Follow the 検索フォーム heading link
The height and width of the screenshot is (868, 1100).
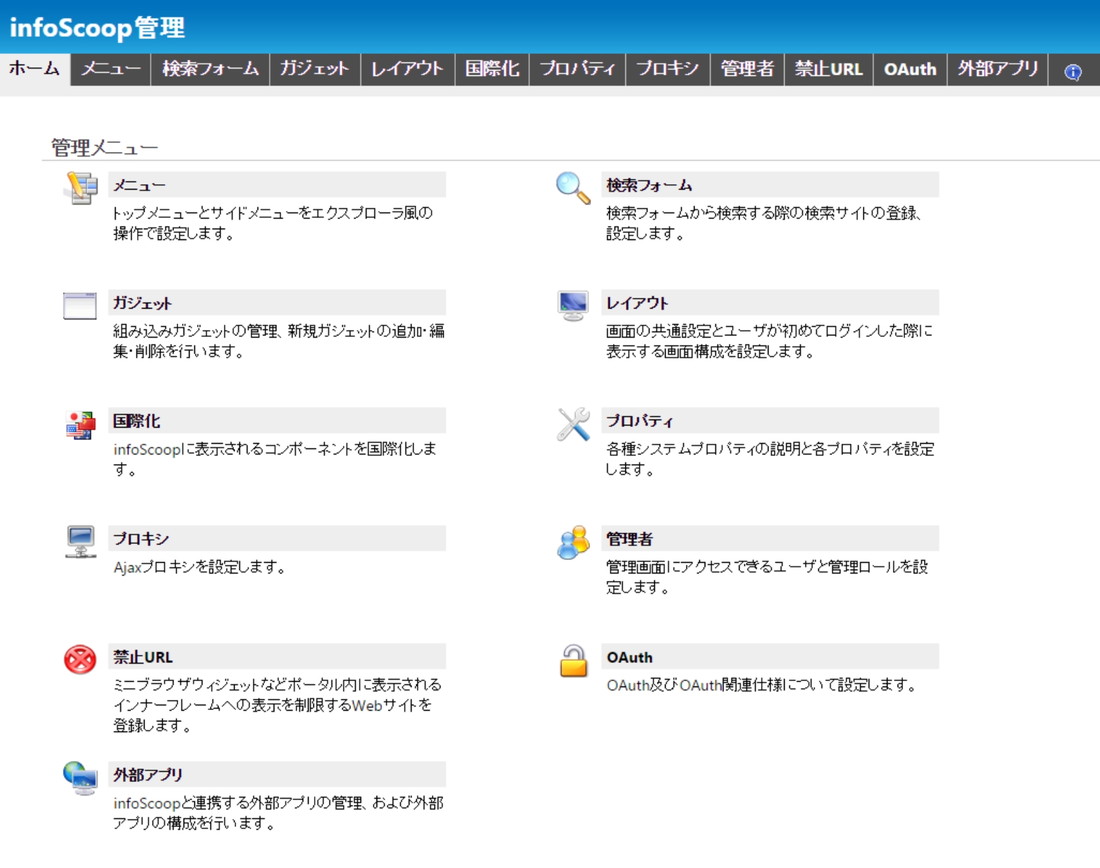point(649,185)
